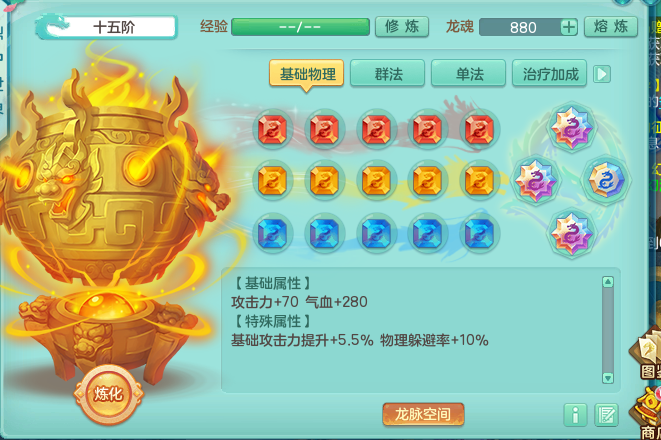Switch to the 治疗加成 tab
The height and width of the screenshot is (440, 661).
(550, 74)
